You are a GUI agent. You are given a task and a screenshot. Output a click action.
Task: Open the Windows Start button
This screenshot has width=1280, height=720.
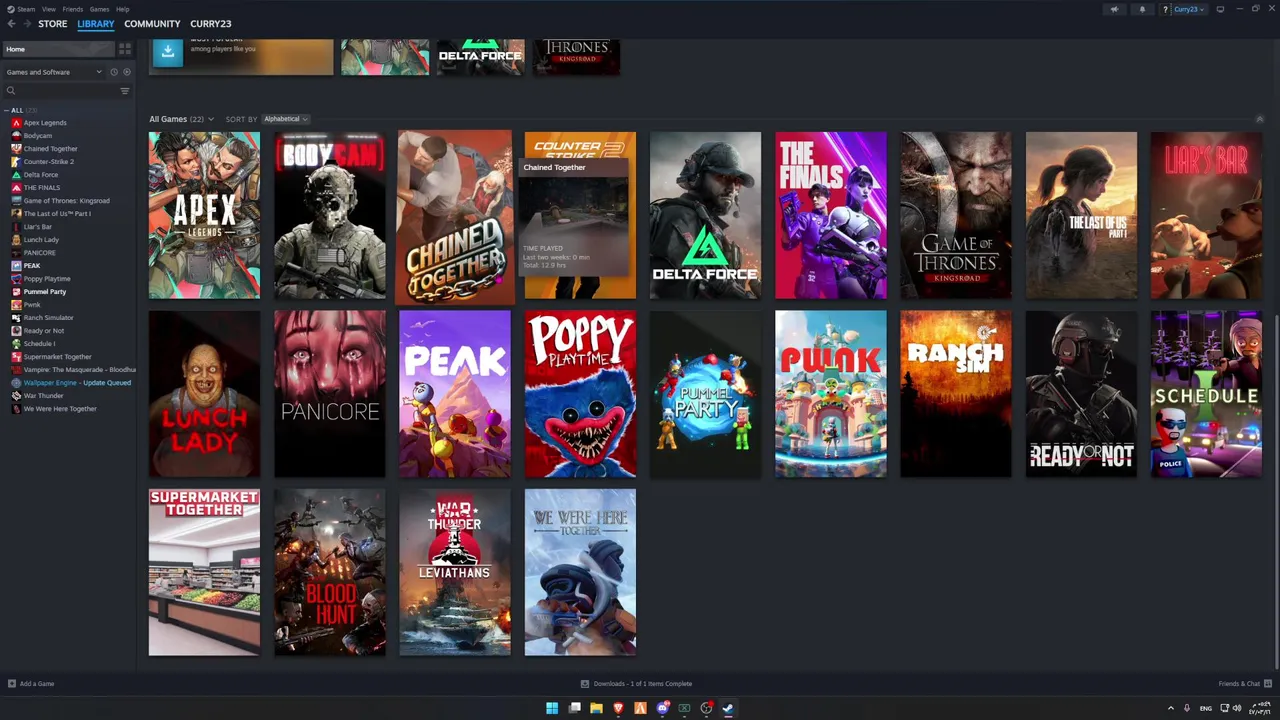[x=552, y=708]
